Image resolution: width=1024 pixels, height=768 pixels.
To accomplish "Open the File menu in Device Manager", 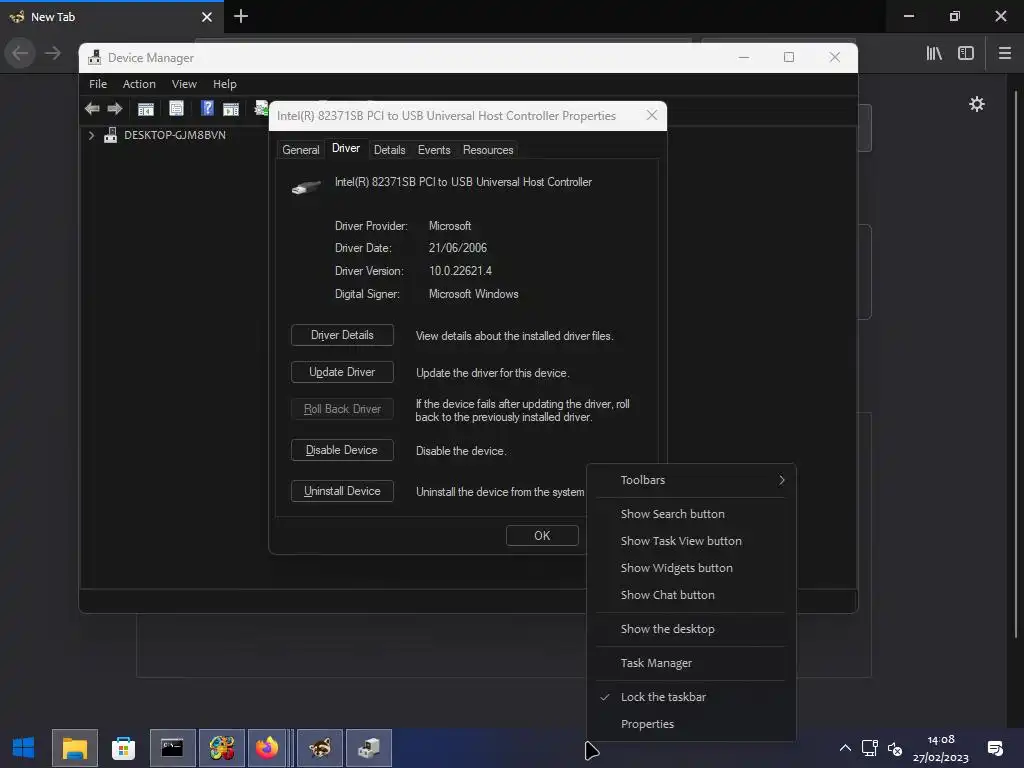I will click(98, 84).
